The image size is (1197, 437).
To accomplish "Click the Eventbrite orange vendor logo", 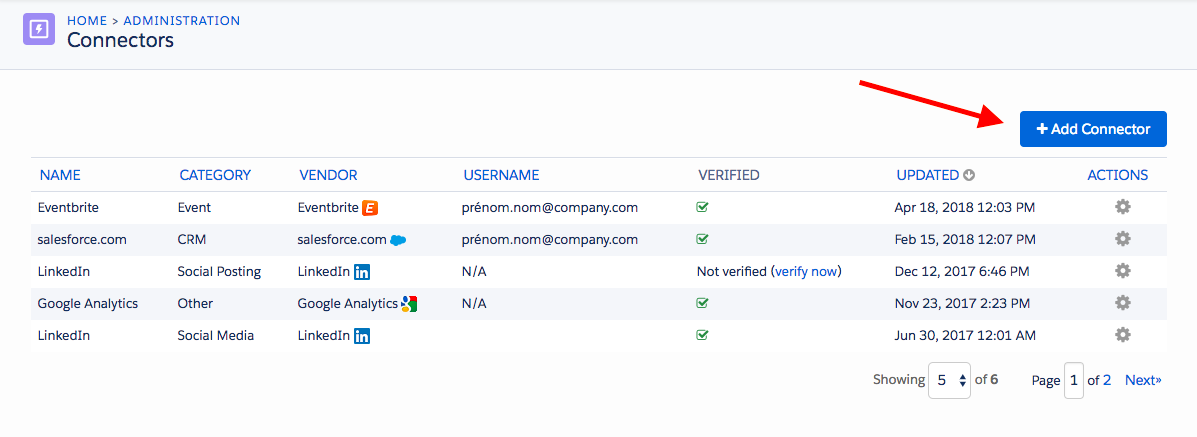I will [371, 207].
